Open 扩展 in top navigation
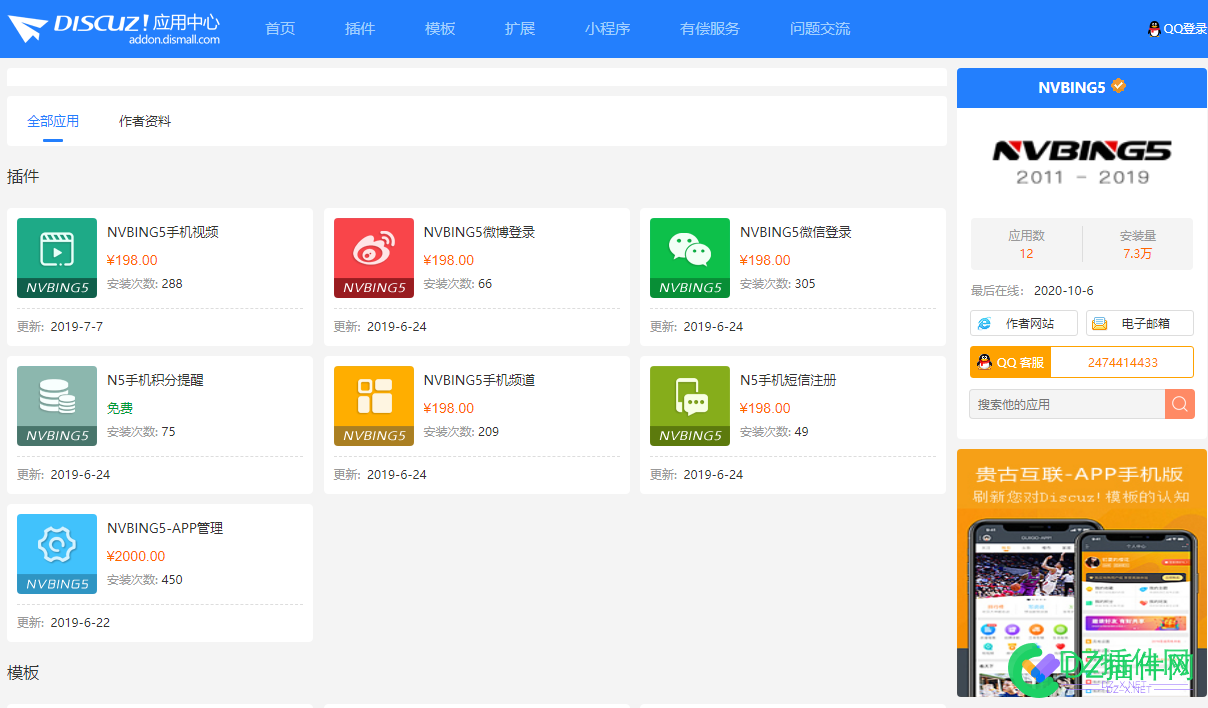The image size is (1208, 708). click(520, 29)
